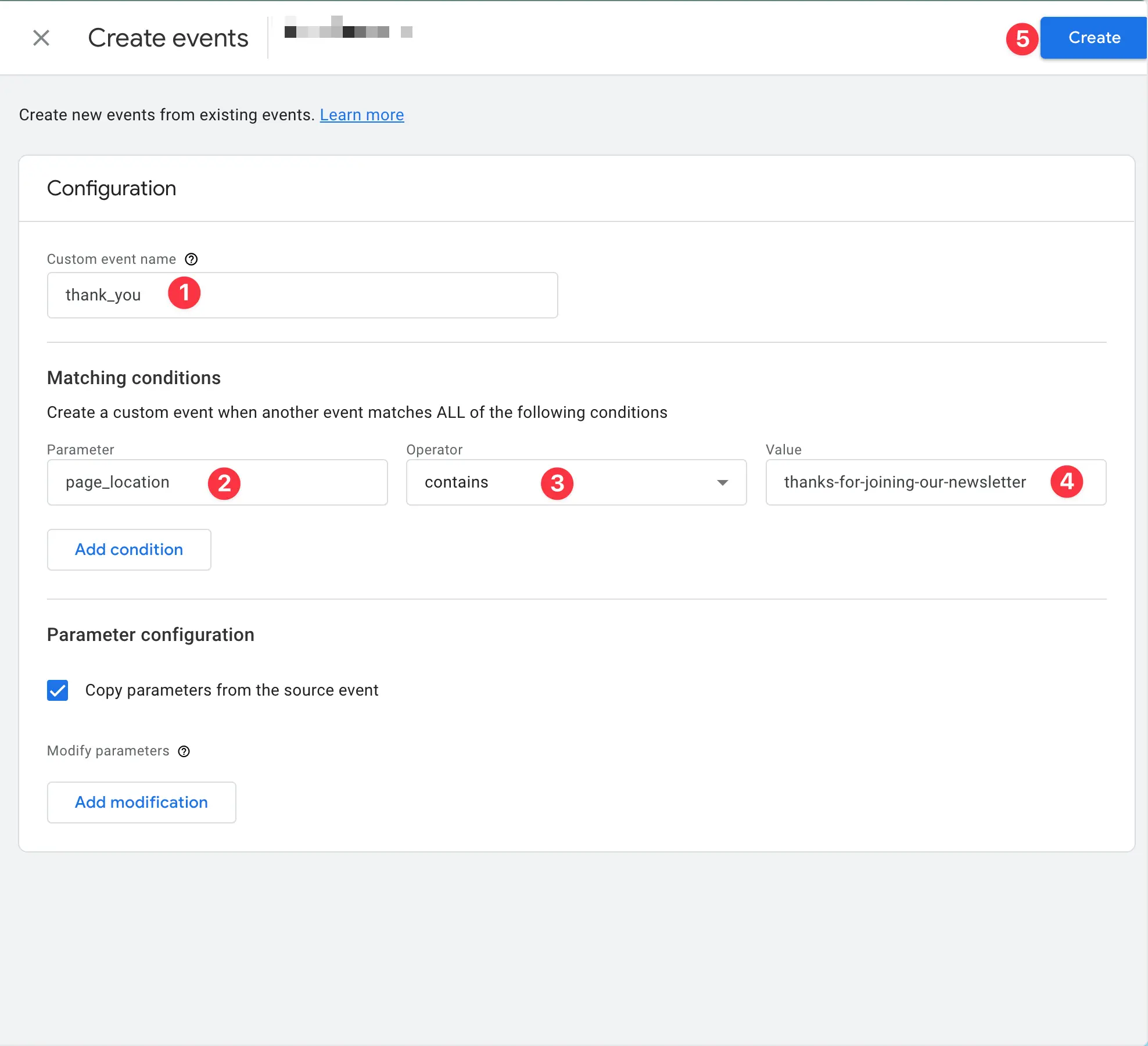The image size is (1148, 1046).
Task: Click the blue Create button
Action: (x=1093, y=38)
